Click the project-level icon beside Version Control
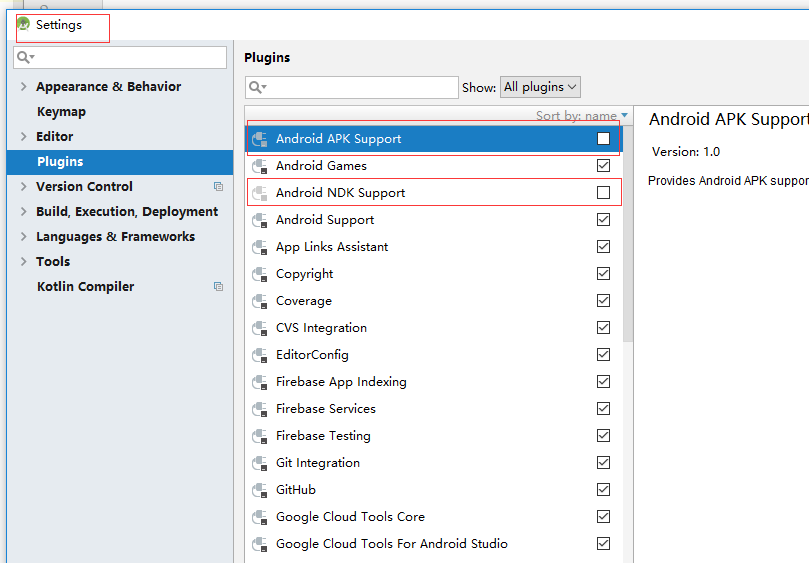809x563 pixels. coord(218,187)
